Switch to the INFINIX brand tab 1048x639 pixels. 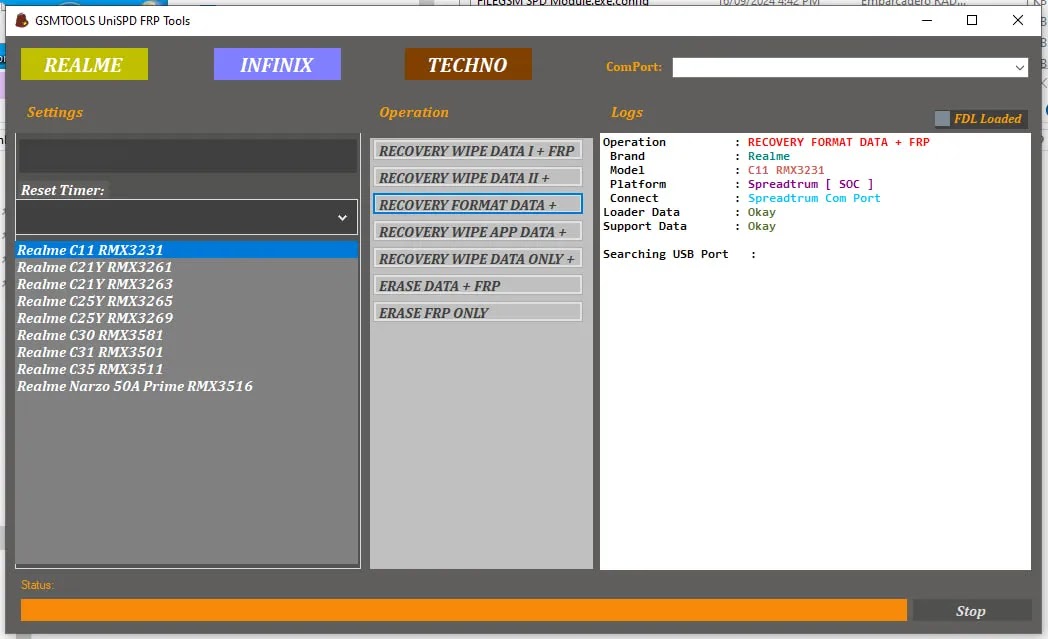pos(277,64)
